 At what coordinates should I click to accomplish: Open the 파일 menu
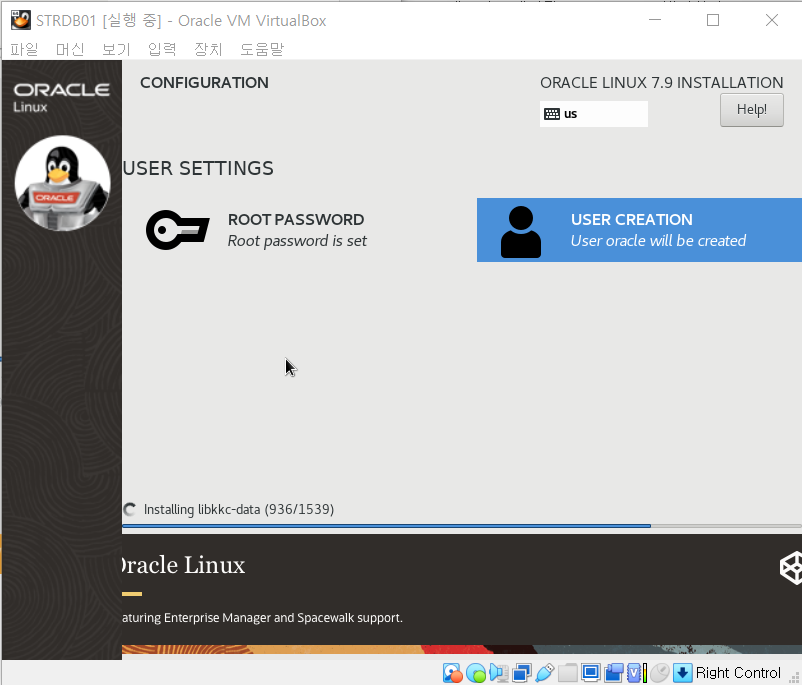point(24,49)
